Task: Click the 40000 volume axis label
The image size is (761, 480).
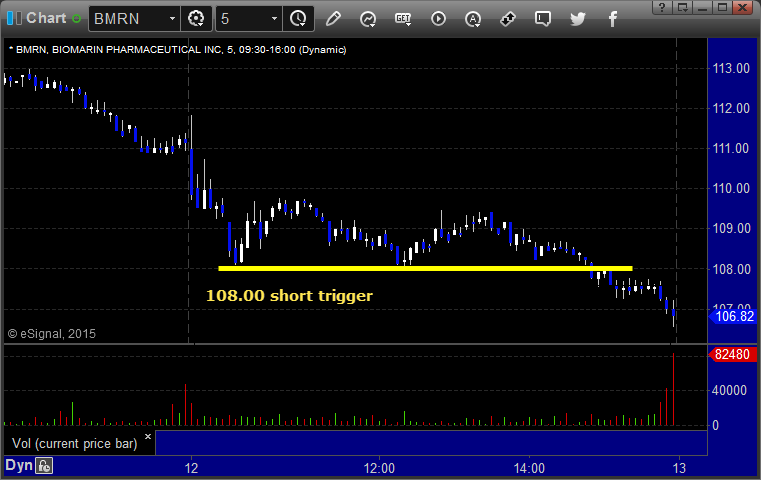Action: (x=729, y=390)
